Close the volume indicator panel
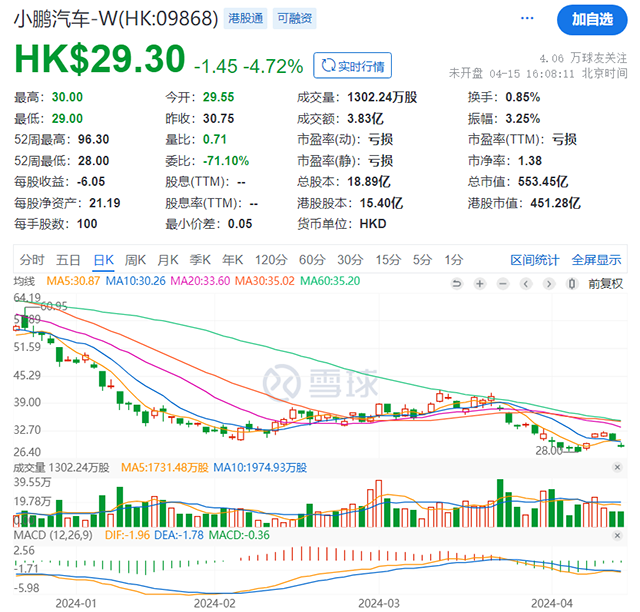 coord(617,467)
